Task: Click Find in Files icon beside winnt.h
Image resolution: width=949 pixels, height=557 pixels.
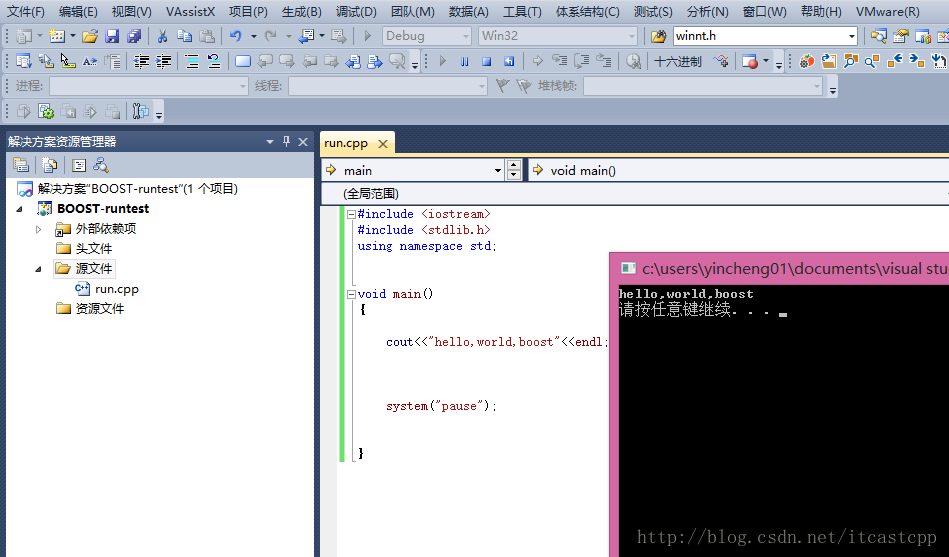Action: click(x=658, y=36)
